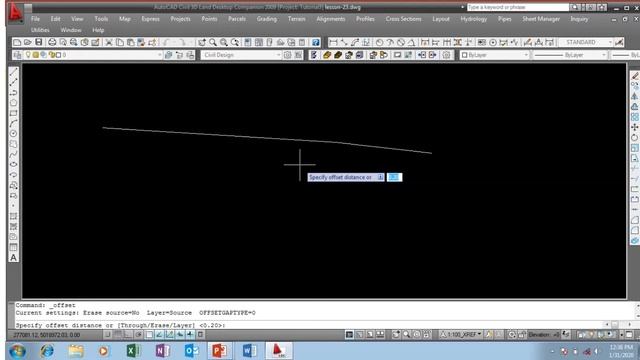The width and height of the screenshot is (640, 360).
Task: Cut selection with scissors icon
Action: (109, 42)
